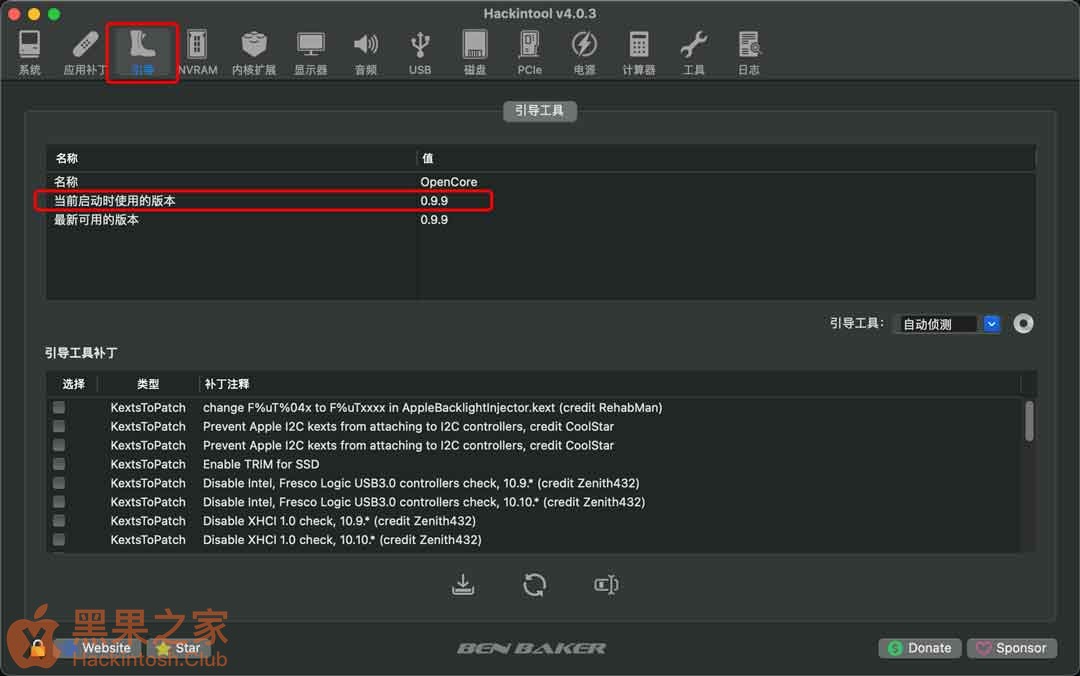Open the 电源 (Power) toolbar section
This screenshot has width=1080, height=676.
pyautogui.click(x=584, y=52)
